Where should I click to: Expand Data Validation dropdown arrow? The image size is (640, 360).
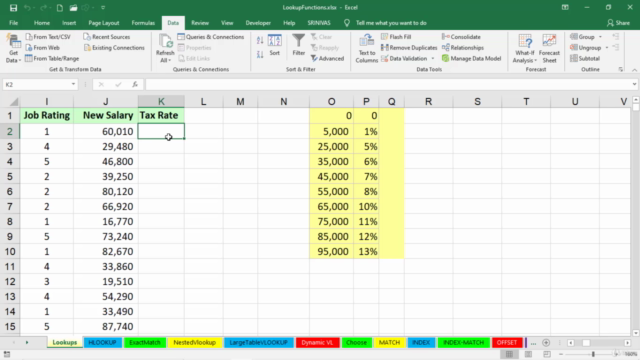433,58
